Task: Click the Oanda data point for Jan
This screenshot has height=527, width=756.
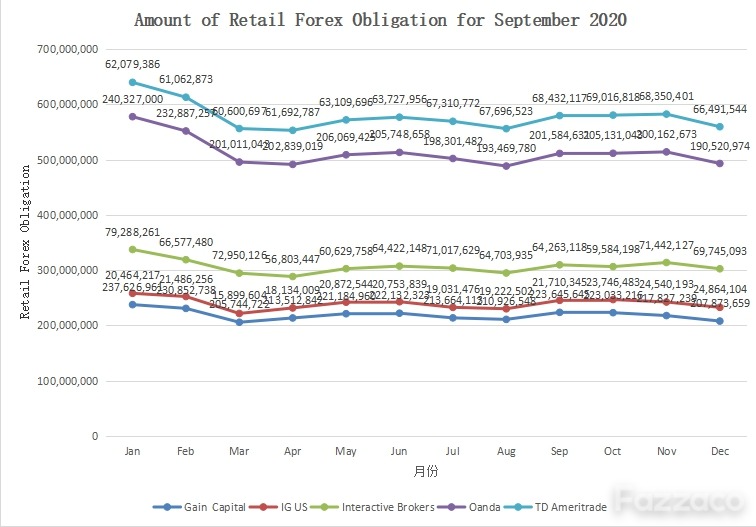Action: point(133,117)
